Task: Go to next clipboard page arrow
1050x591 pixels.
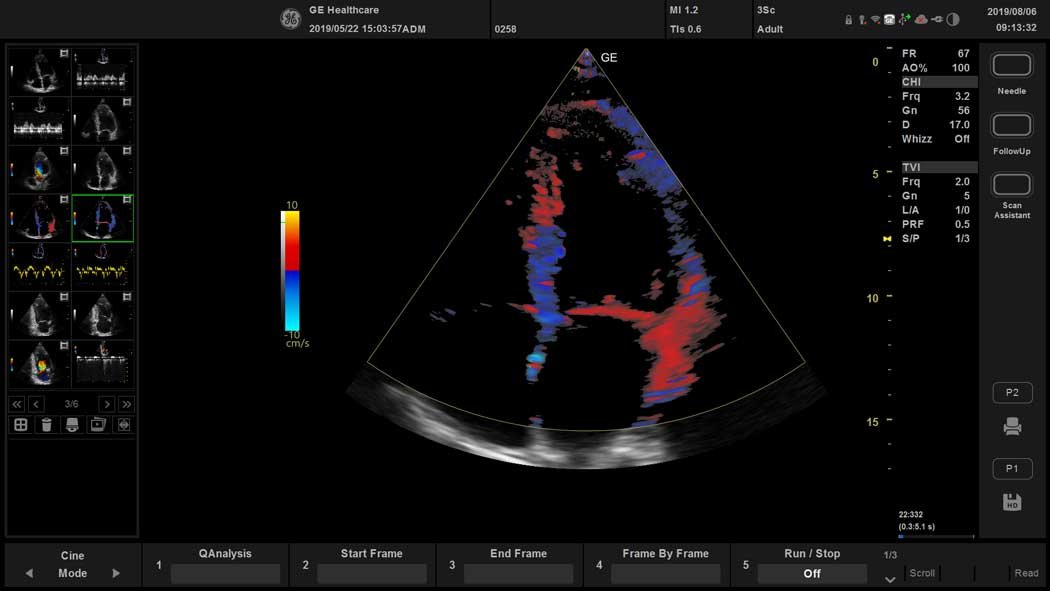Action: 106,404
